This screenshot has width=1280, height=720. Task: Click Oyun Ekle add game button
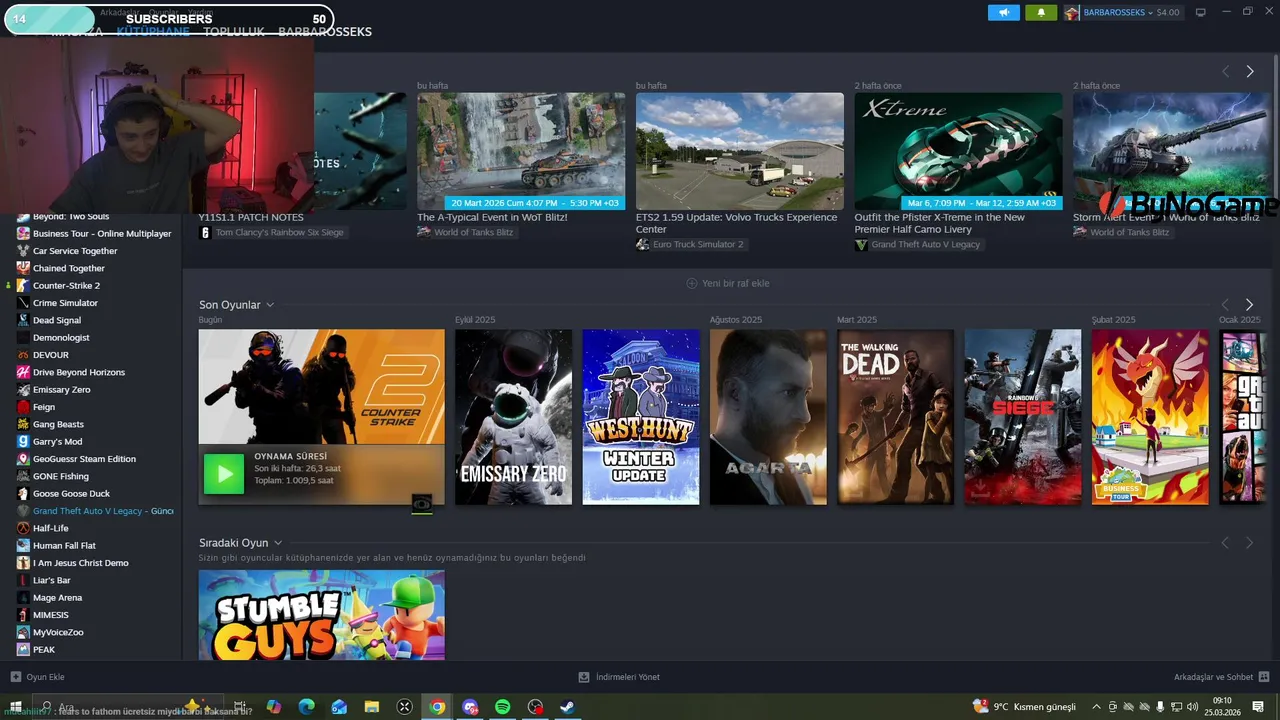point(38,677)
